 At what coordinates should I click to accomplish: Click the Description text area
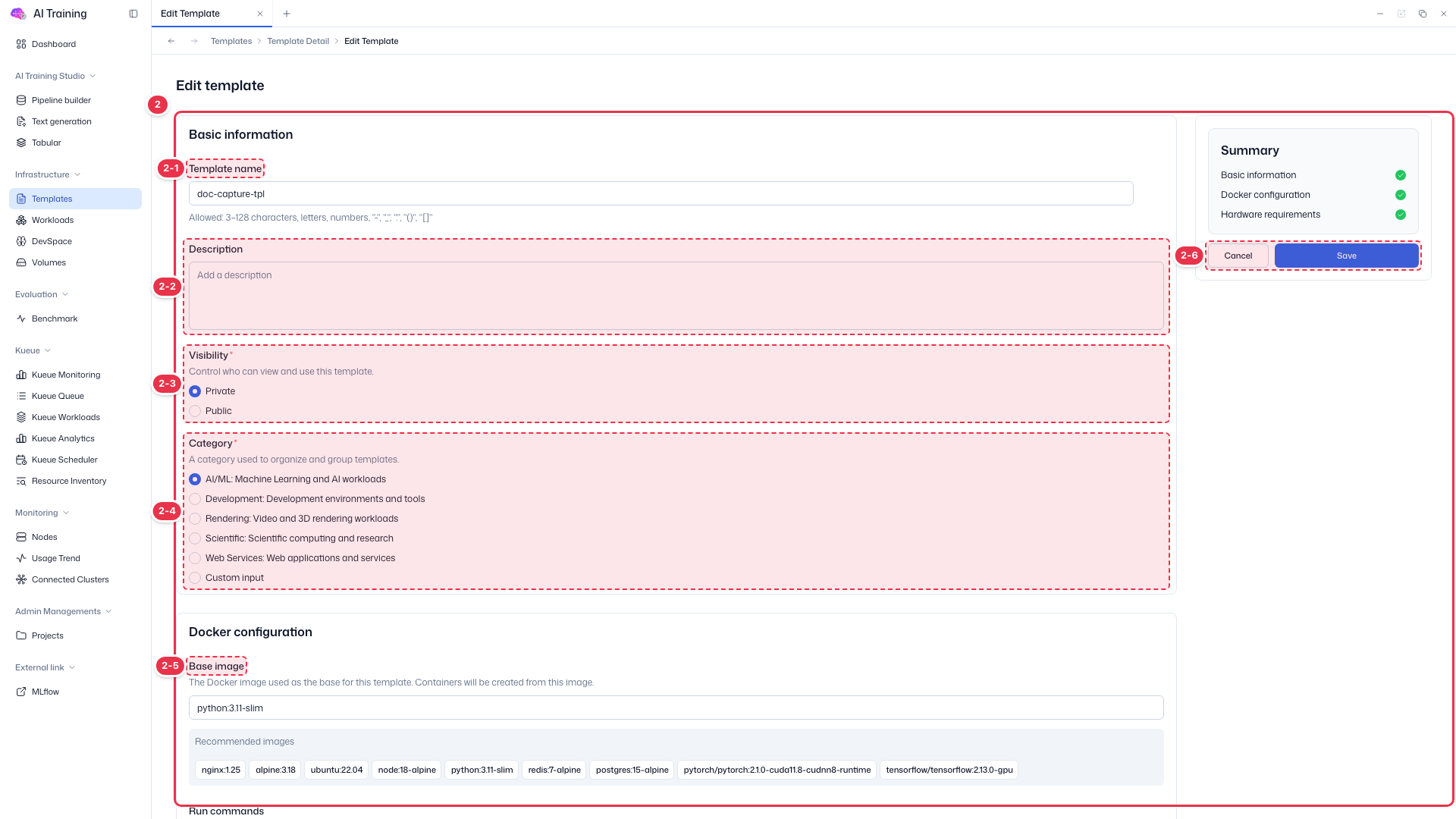676,296
